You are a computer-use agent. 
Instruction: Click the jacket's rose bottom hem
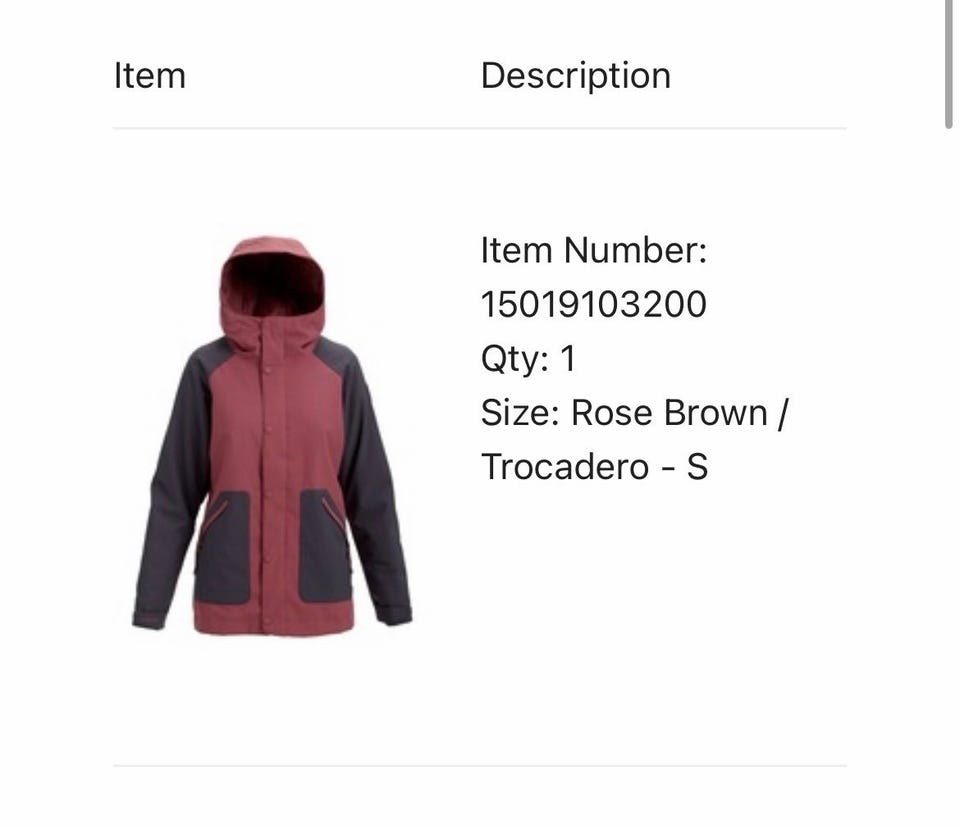point(274,619)
